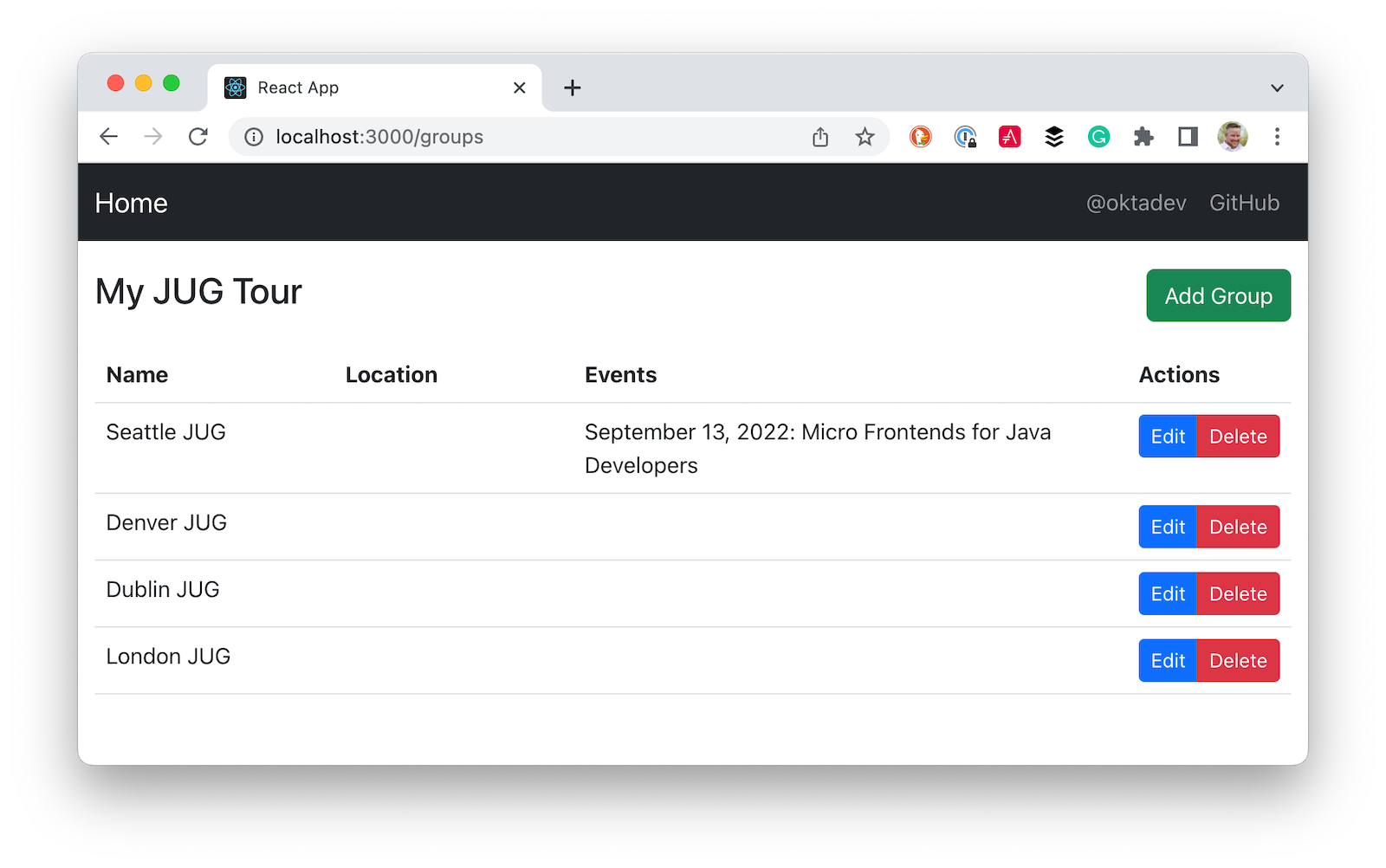Bookmark this page with the star icon
1386x868 pixels.
pos(865,137)
